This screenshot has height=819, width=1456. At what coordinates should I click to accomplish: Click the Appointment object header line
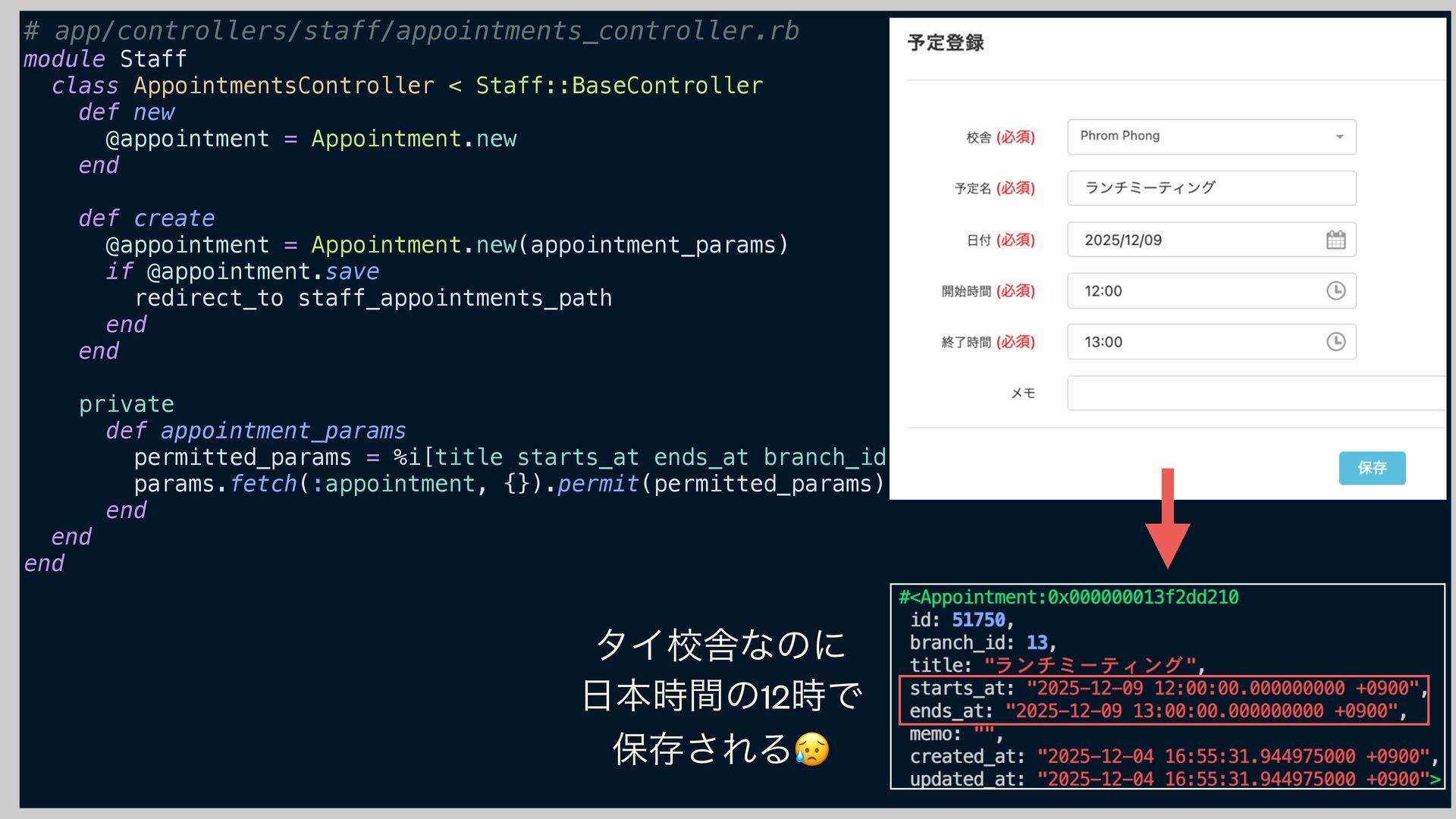1068,598
